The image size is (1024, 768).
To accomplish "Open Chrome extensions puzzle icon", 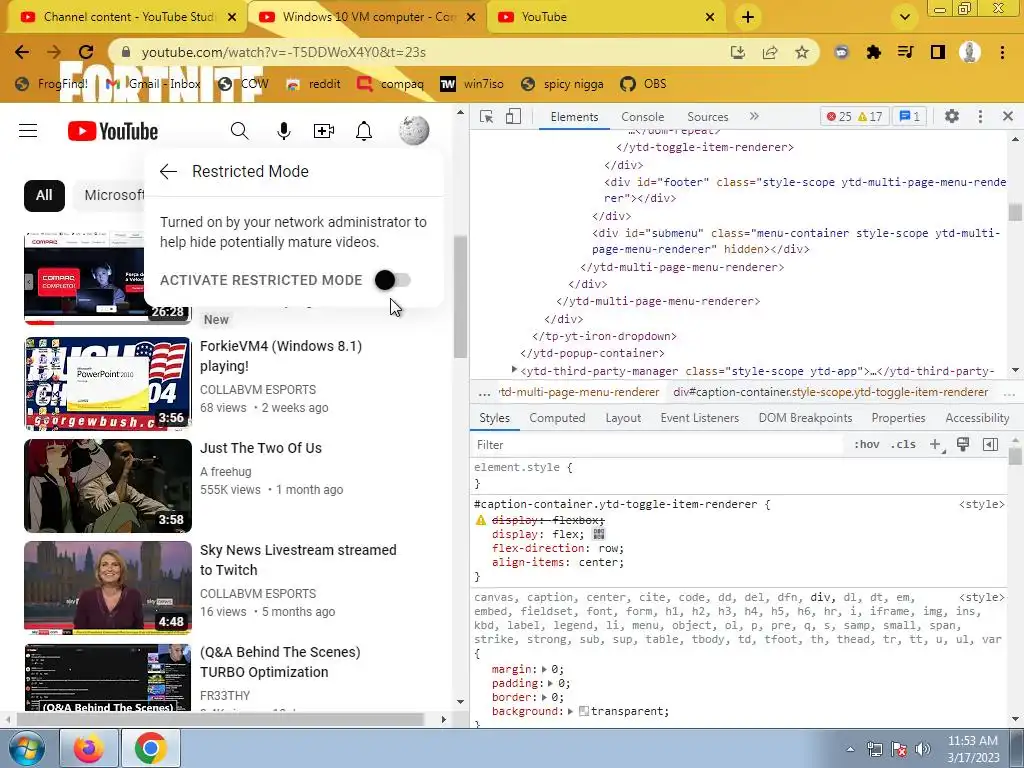I will click(x=874, y=52).
